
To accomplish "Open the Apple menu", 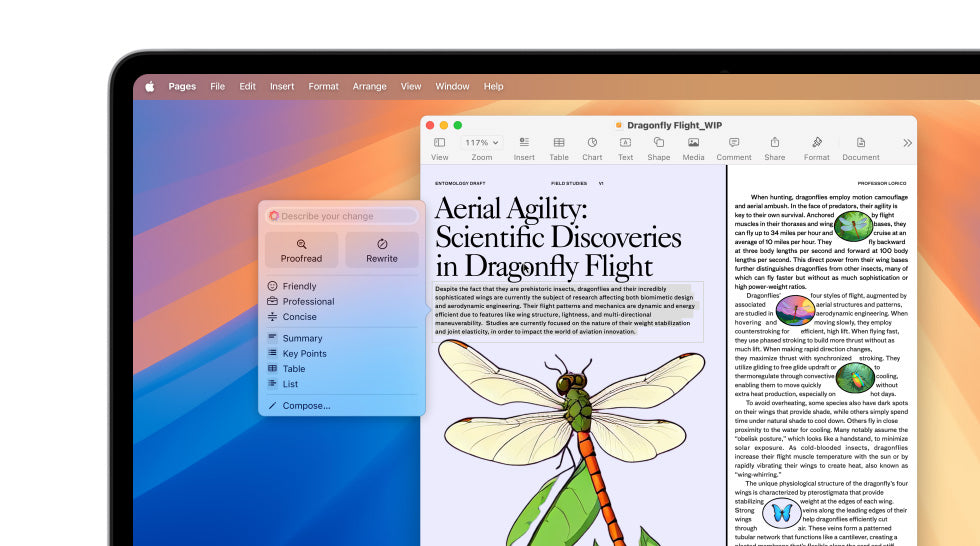I will pos(150,87).
